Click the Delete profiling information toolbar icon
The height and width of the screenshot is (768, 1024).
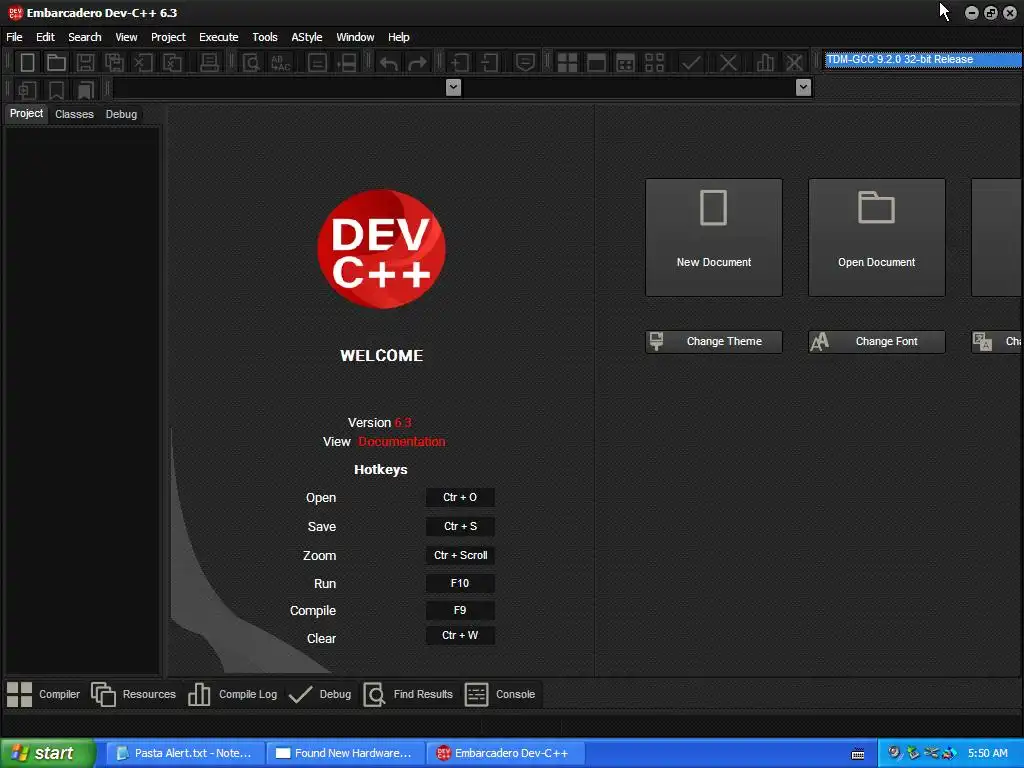[x=794, y=63]
